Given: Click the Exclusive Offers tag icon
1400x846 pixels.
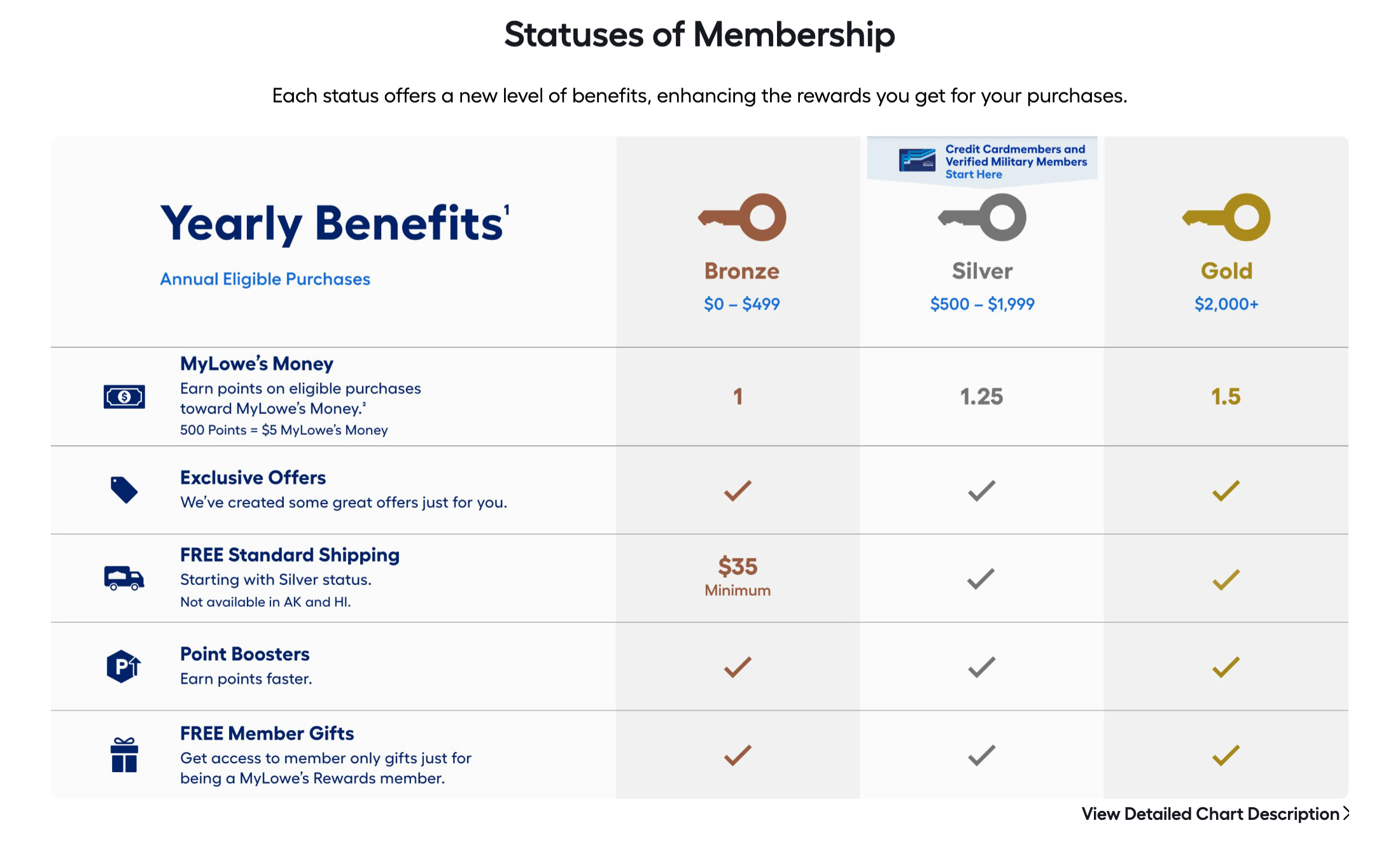Looking at the screenshot, I should pyautogui.click(x=124, y=490).
